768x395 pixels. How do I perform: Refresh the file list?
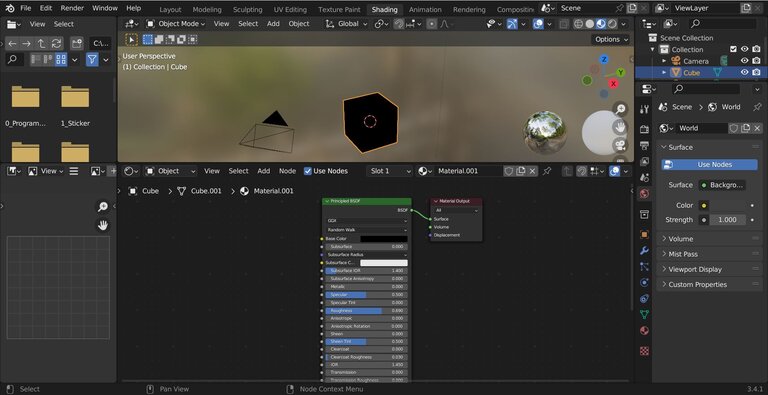[56, 44]
